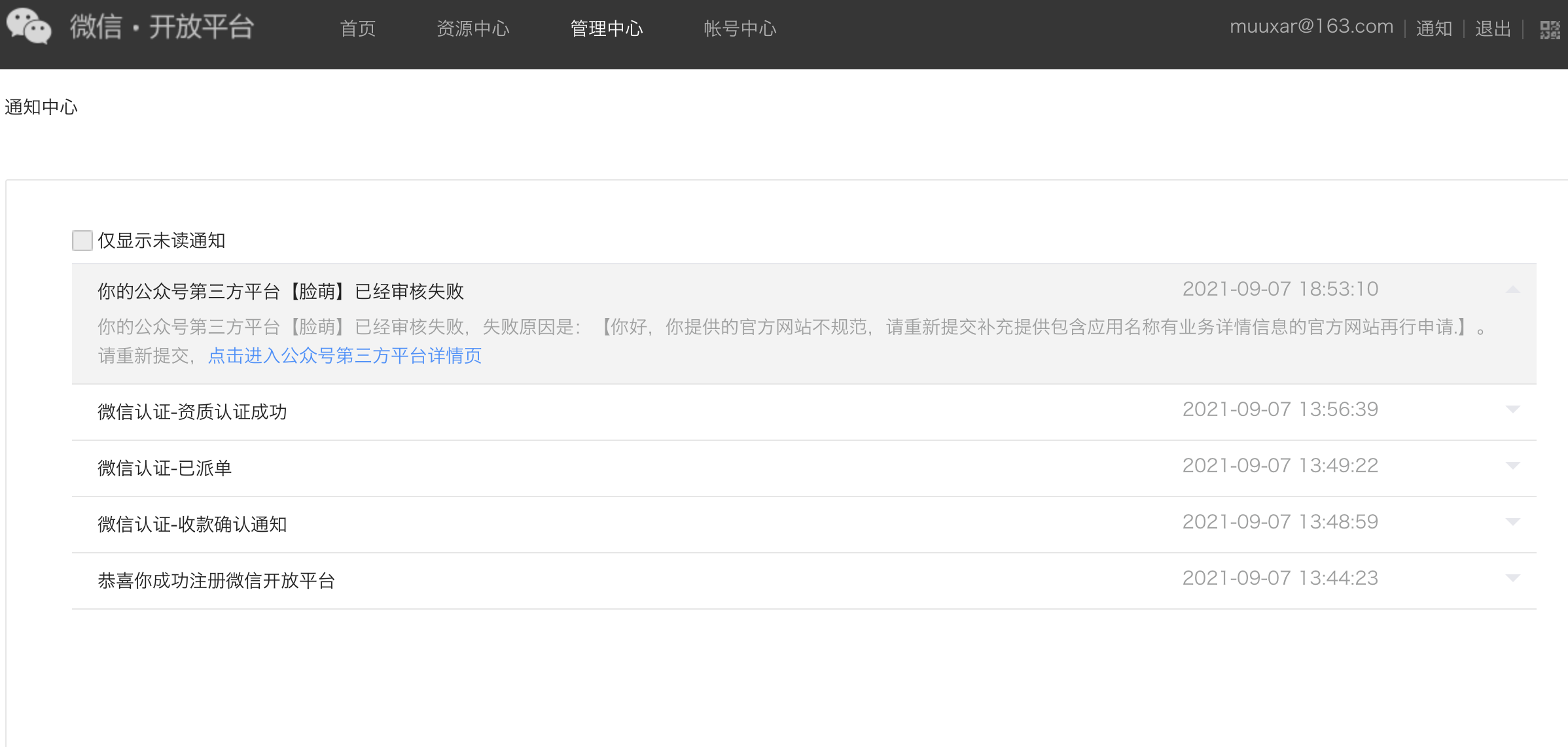Open 微信认证-已派单 notification title
This screenshot has width=1568, height=747.
pyautogui.click(x=165, y=468)
